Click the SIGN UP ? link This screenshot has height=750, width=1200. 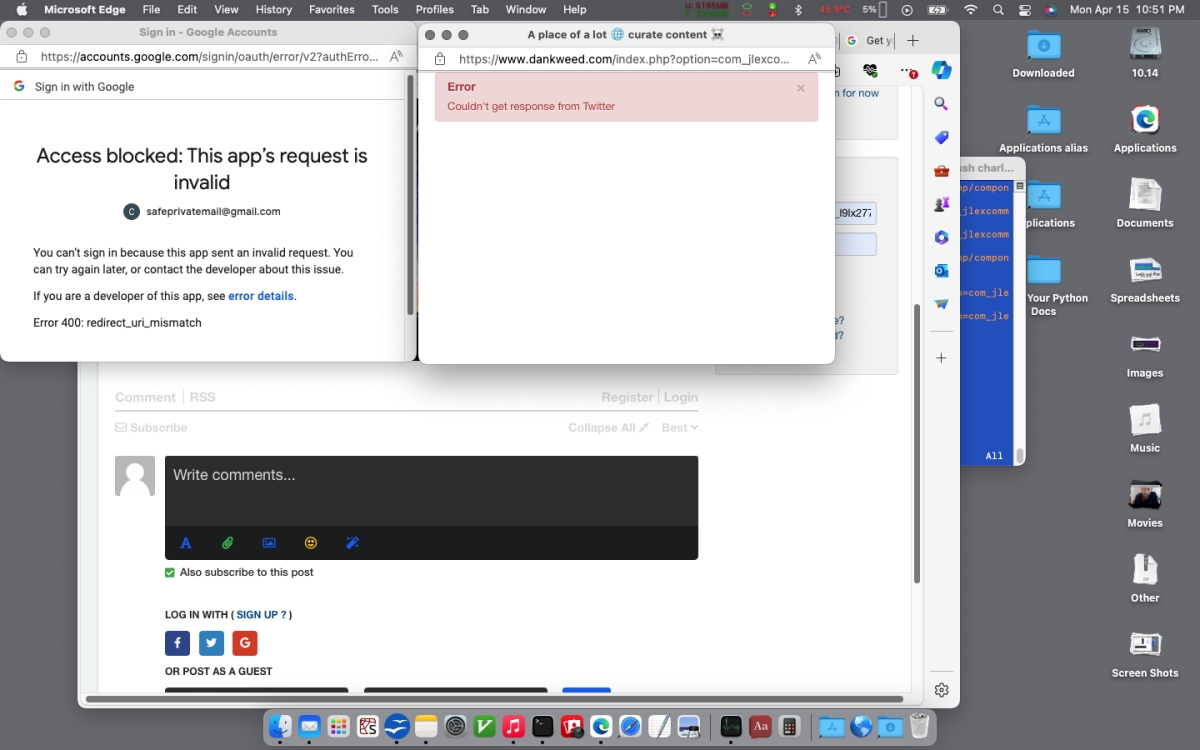(x=261, y=615)
